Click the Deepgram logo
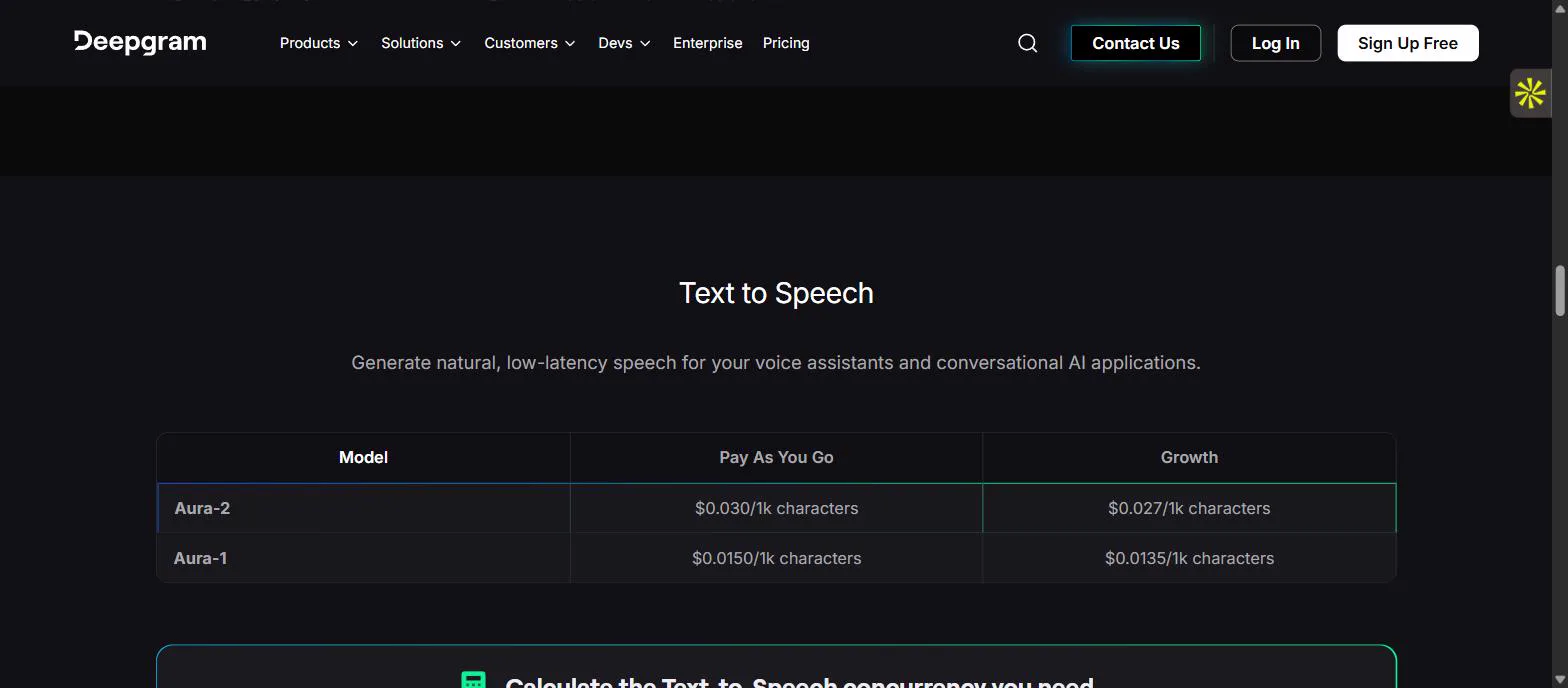This screenshot has width=1568, height=688. [x=140, y=42]
